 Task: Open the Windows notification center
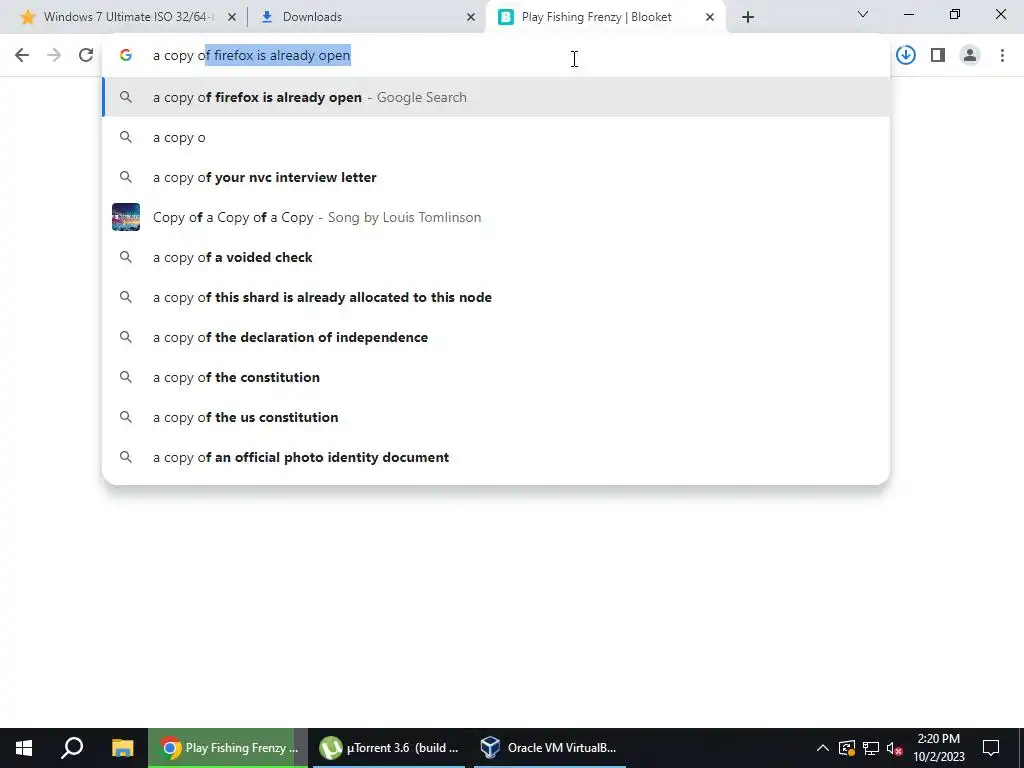tap(991, 748)
